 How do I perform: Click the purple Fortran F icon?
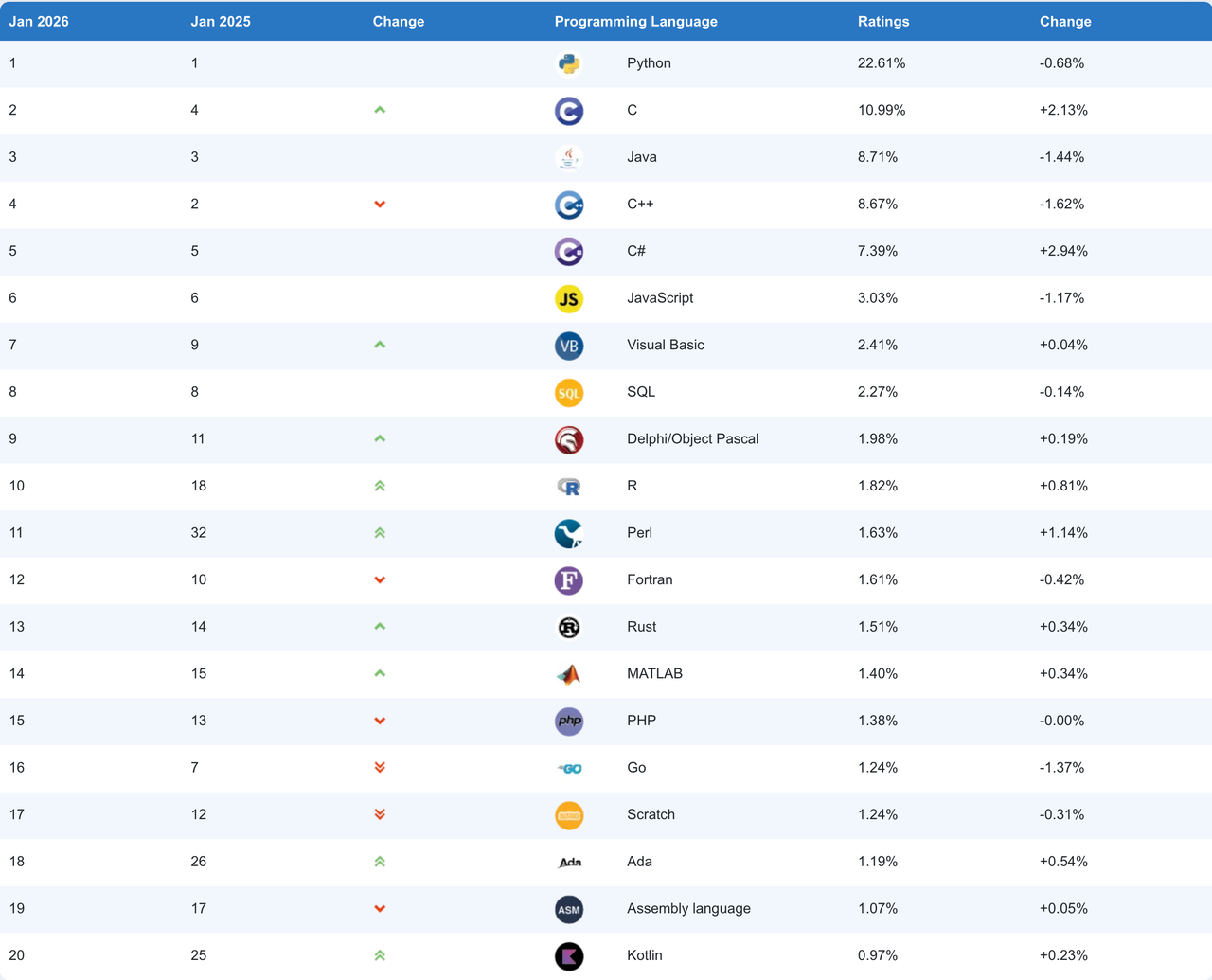568,580
